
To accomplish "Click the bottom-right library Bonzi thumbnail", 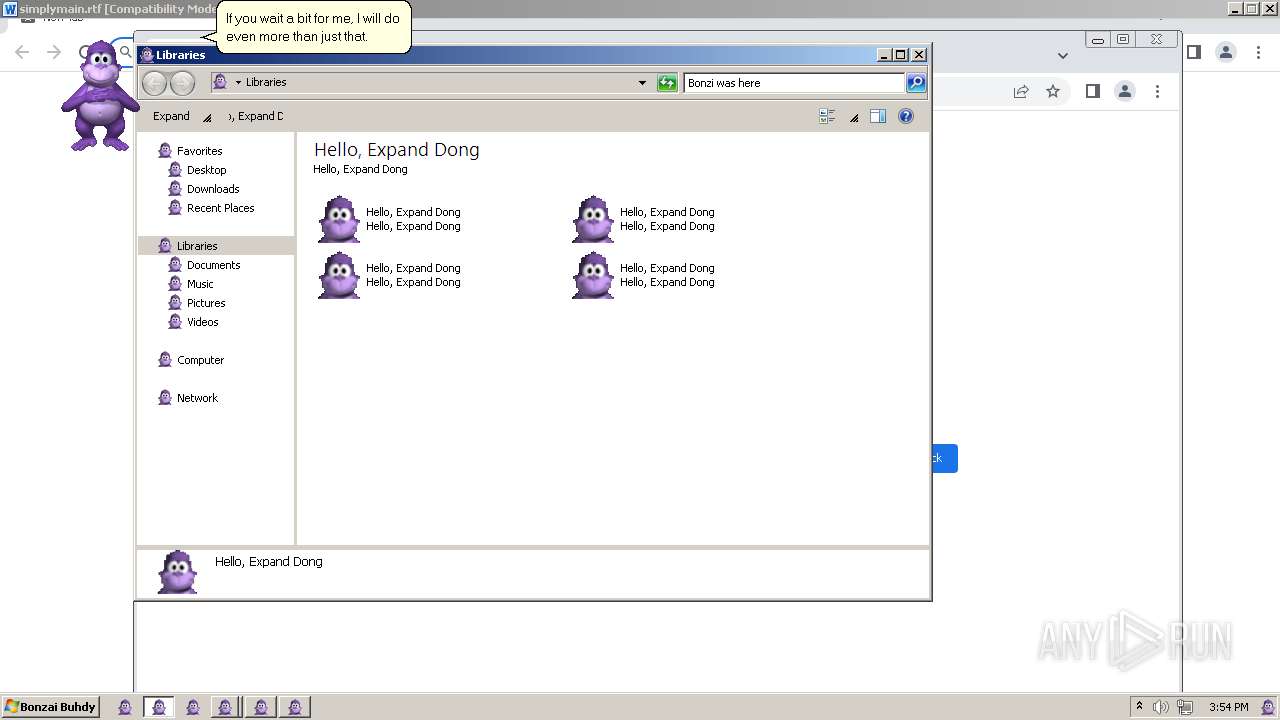I will 593,275.
